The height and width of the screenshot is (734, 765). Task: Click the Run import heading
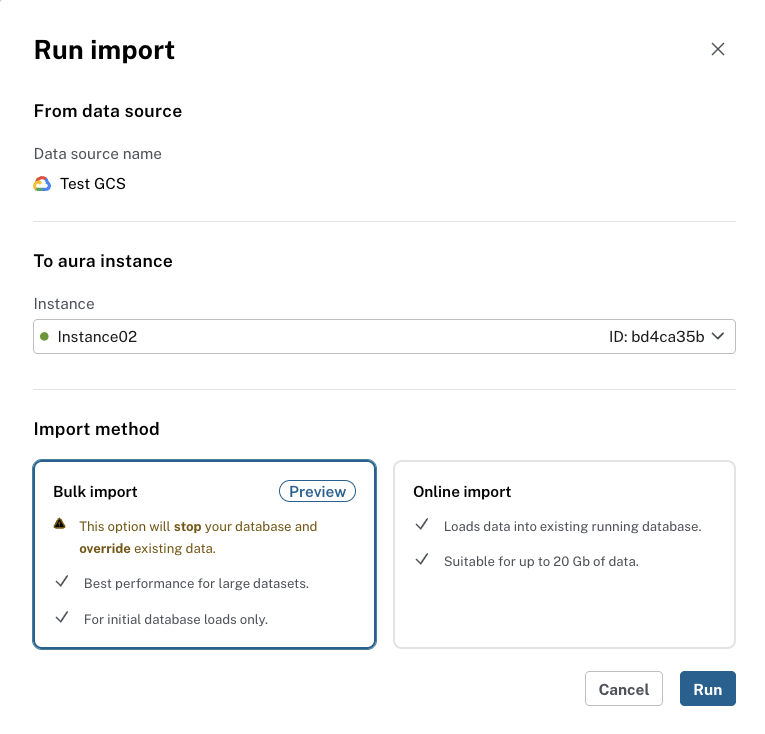click(x=104, y=50)
